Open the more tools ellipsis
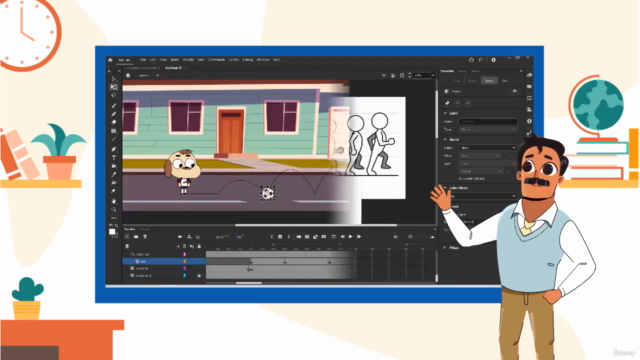Viewport: 640px width, 360px height. 114,218
